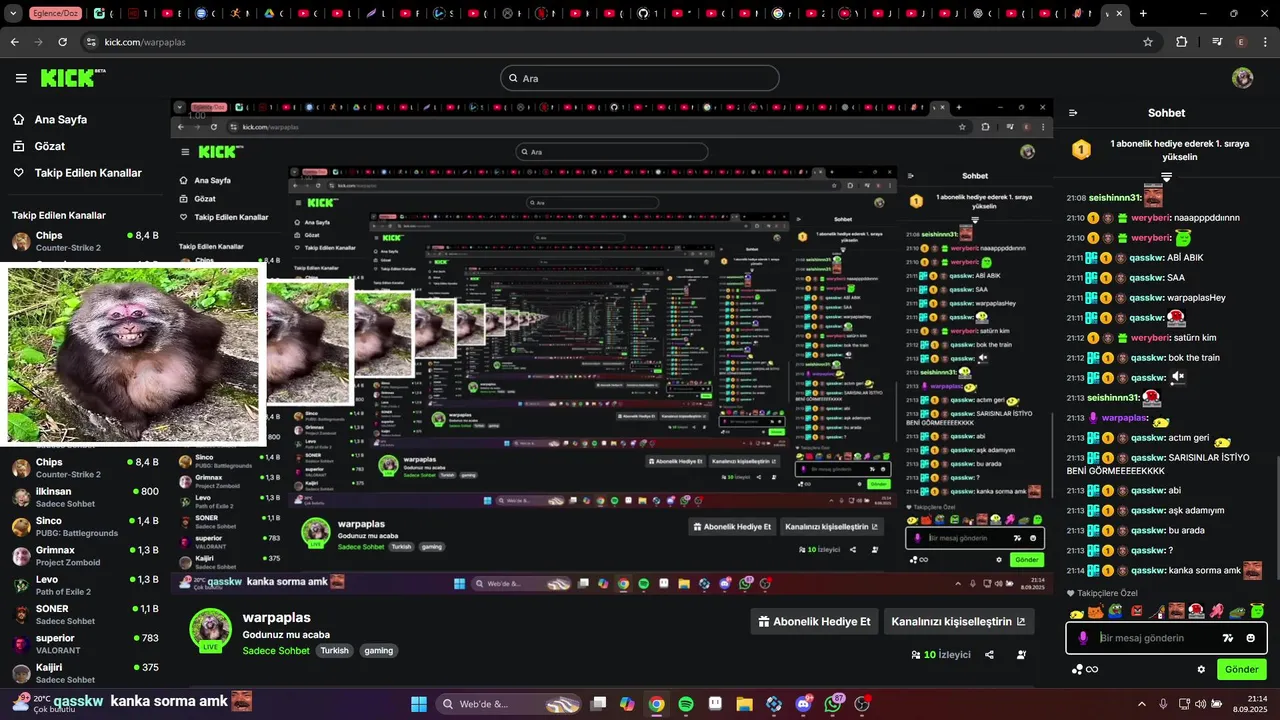Open Chrome extensions puzzle icon
The width and height of the screenshot is (1280, 720).
[1182, 42]
